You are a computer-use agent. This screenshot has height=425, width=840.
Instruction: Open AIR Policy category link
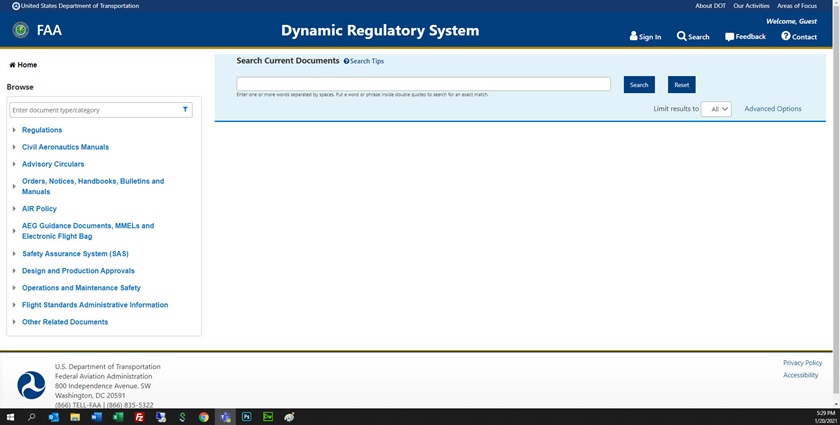(x=39, y=208)
